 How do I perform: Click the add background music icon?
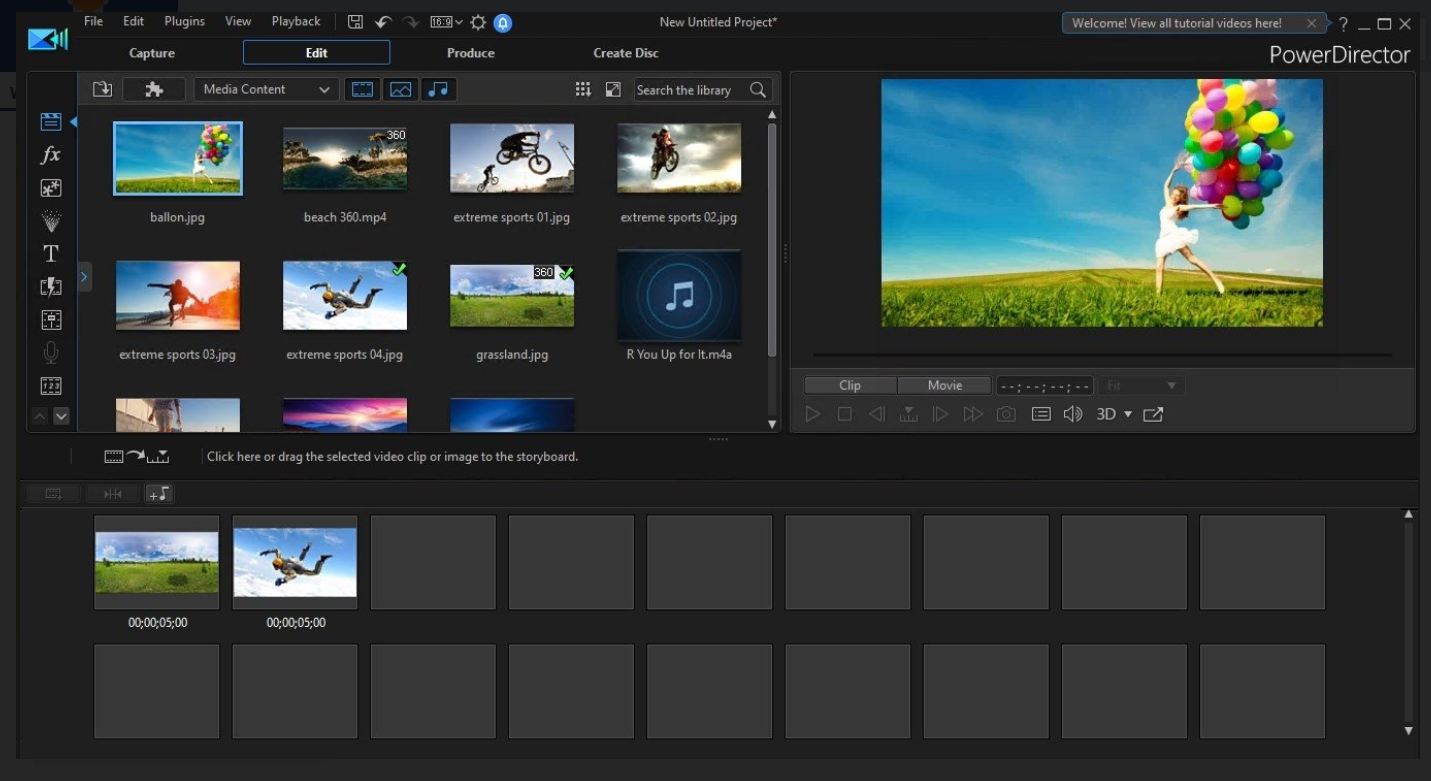click(x=159, y=493)
